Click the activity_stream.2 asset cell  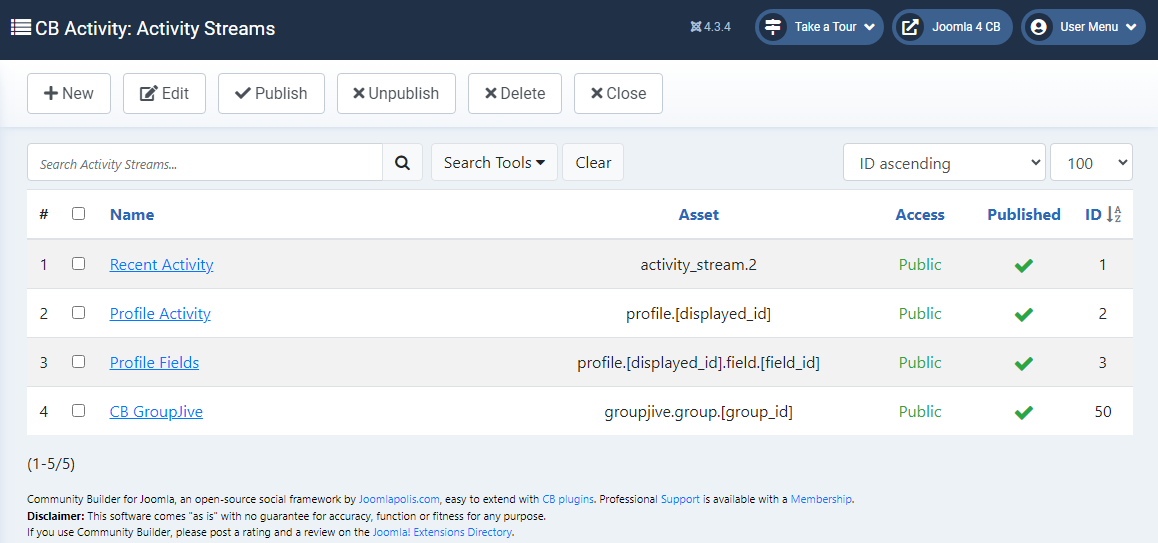click(698, 264)
